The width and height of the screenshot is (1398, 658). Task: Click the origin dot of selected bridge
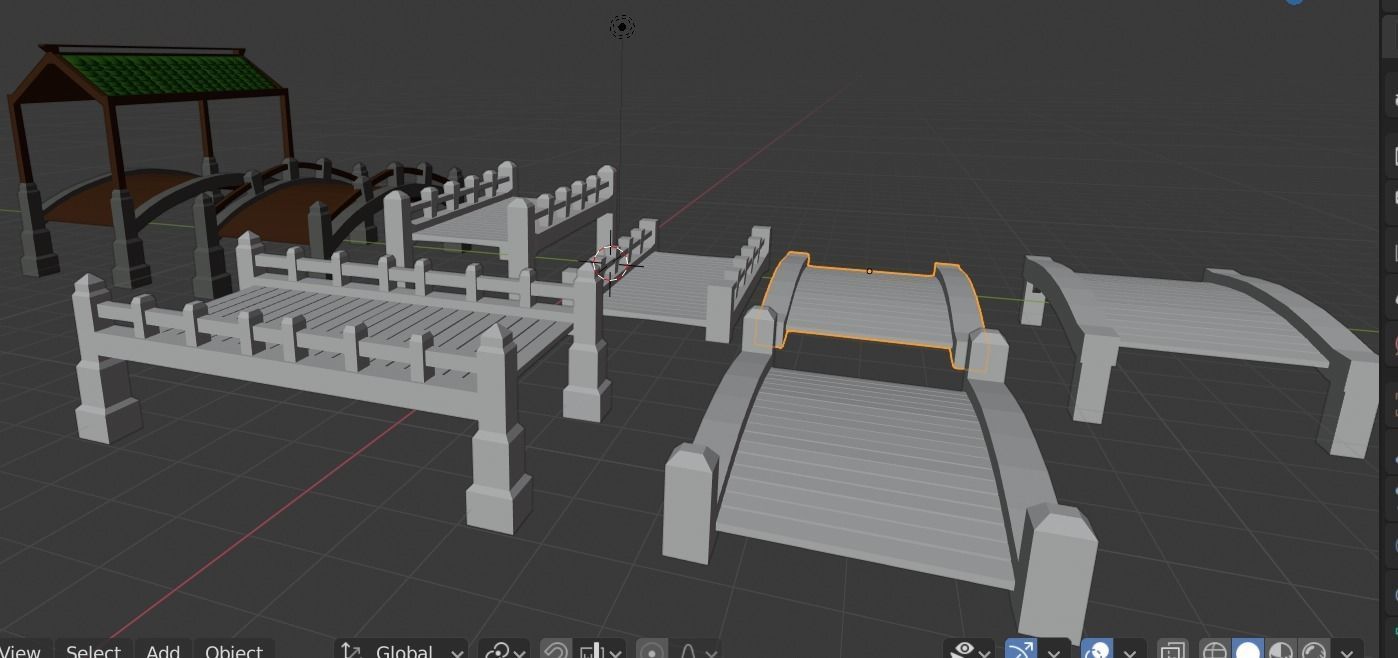pyautogui.click(x=869, y=271)
